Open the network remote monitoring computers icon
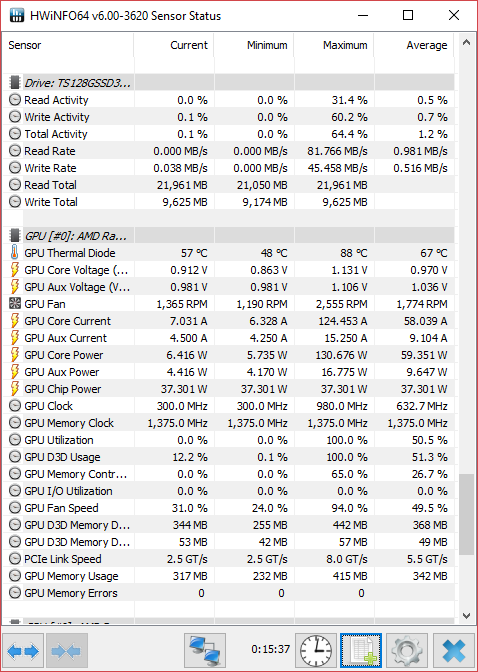 (205, 651)
